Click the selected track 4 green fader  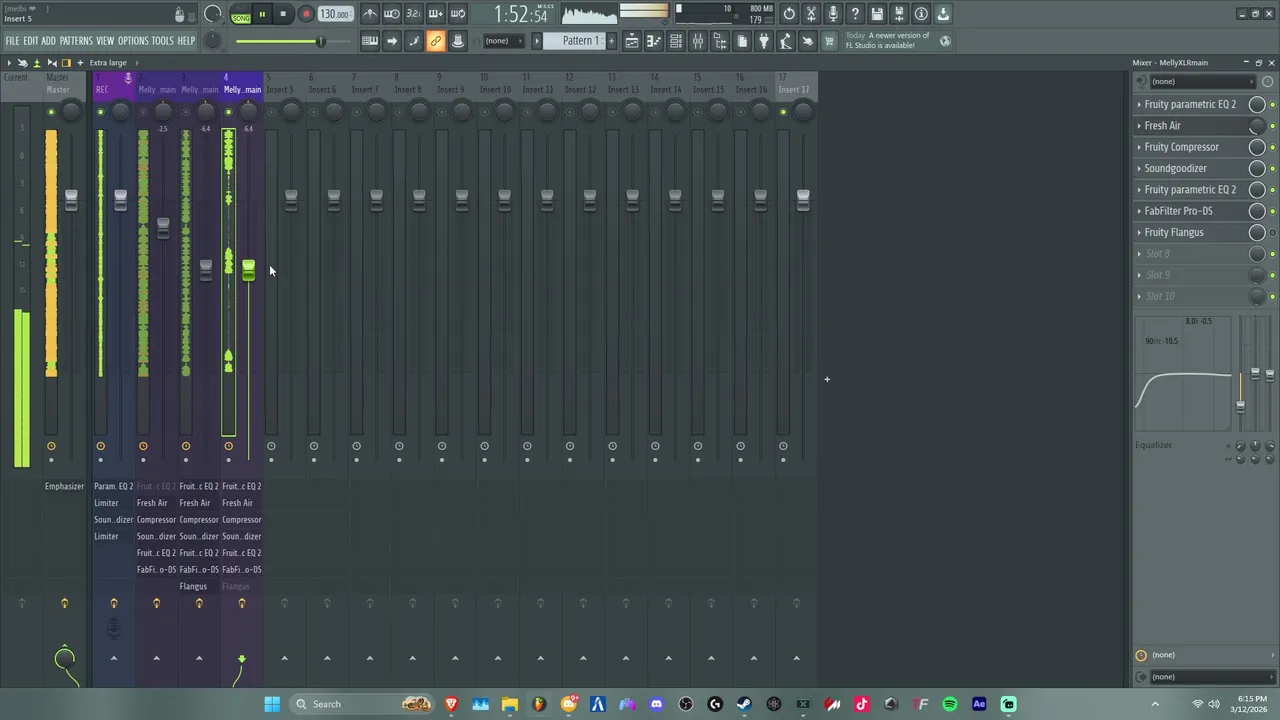tap(248, 271)
